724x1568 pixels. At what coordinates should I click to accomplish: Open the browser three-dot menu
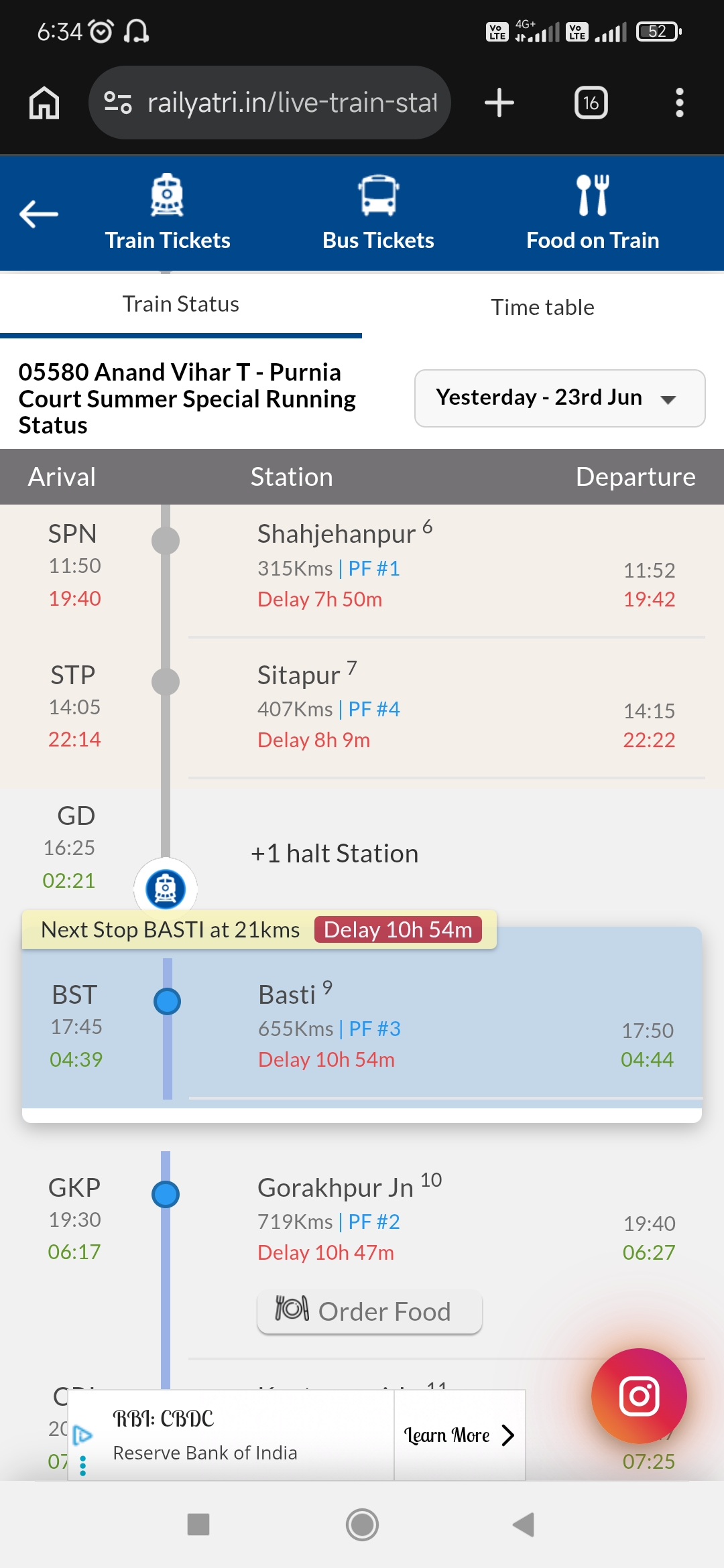tap(679, 103)
